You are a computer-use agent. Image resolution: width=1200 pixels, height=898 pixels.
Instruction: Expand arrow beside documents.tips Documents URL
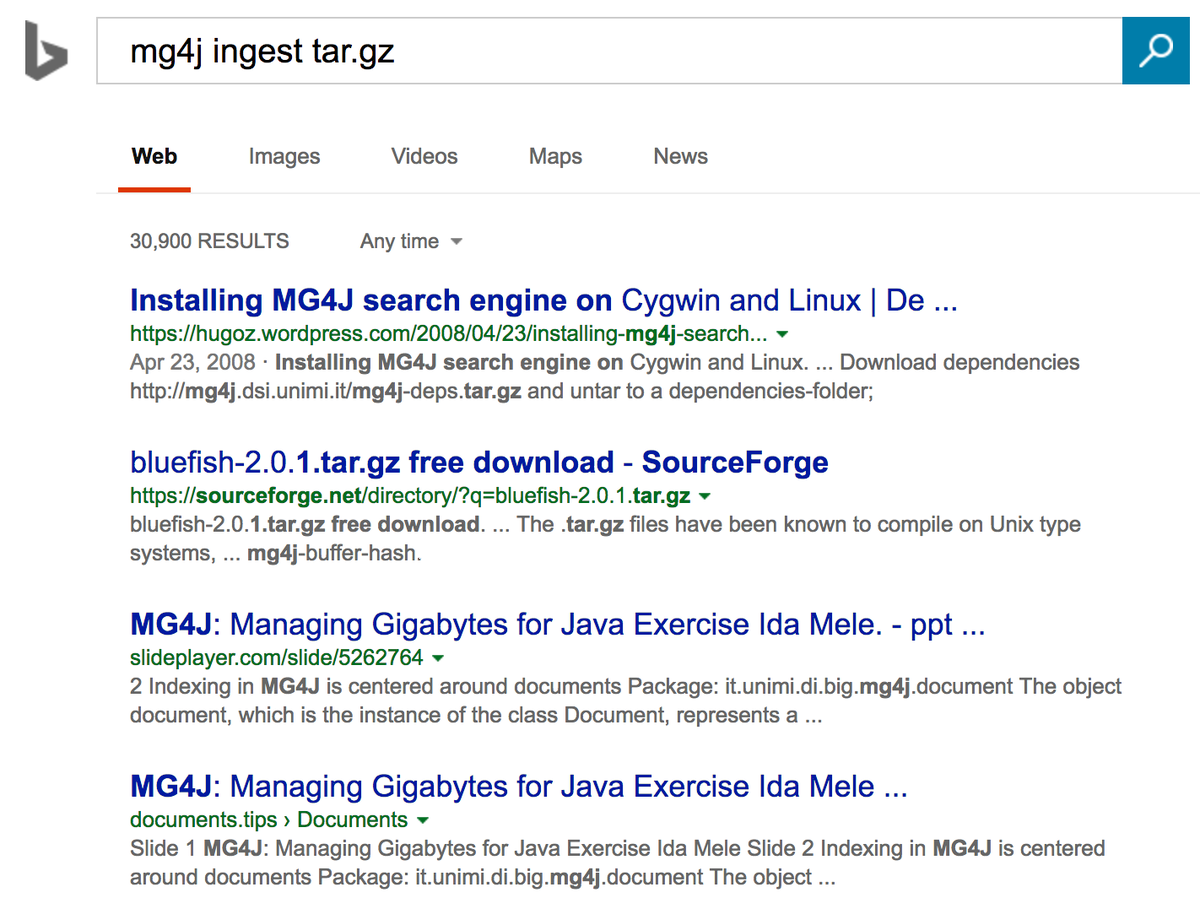(422, 820)
